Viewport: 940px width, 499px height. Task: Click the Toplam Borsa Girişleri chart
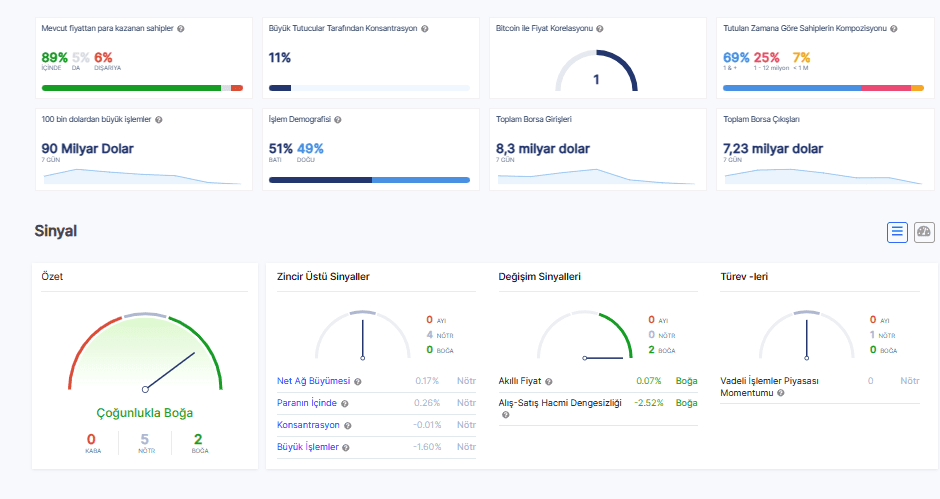click(x=596, y=176)
